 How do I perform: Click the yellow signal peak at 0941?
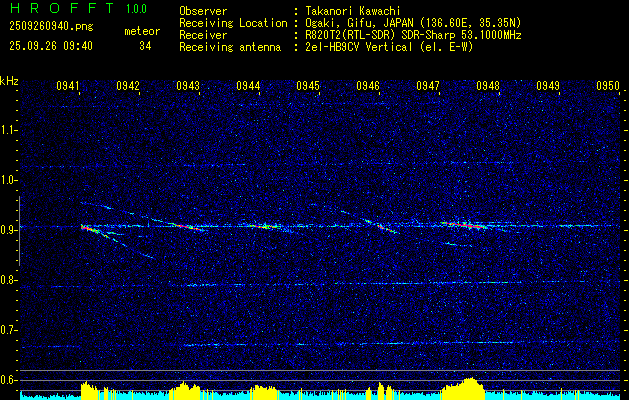[x=89, y=388]
